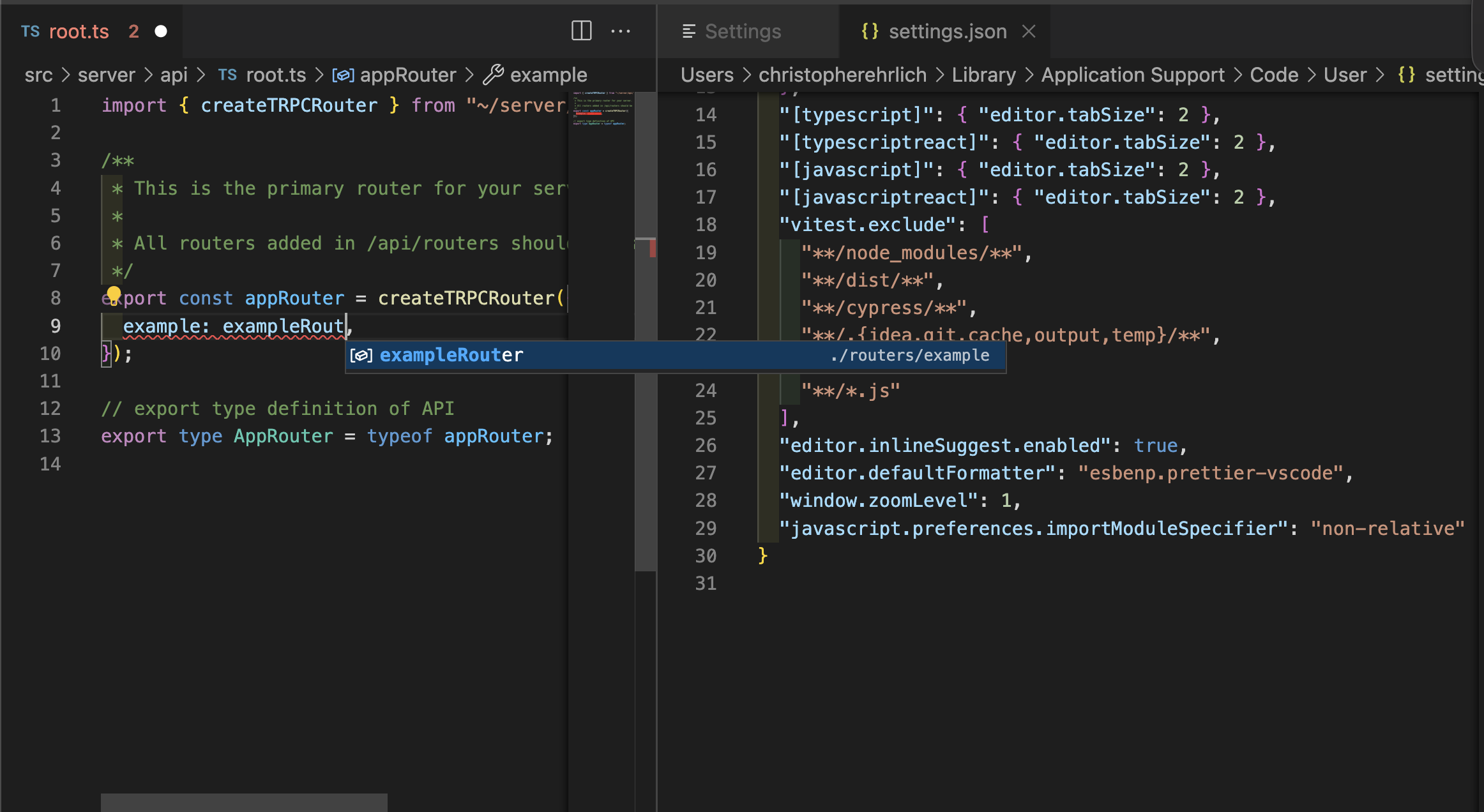1484x812 pixels.
Task: Open the Library breadcrumb segment
Action: (983, 75)
